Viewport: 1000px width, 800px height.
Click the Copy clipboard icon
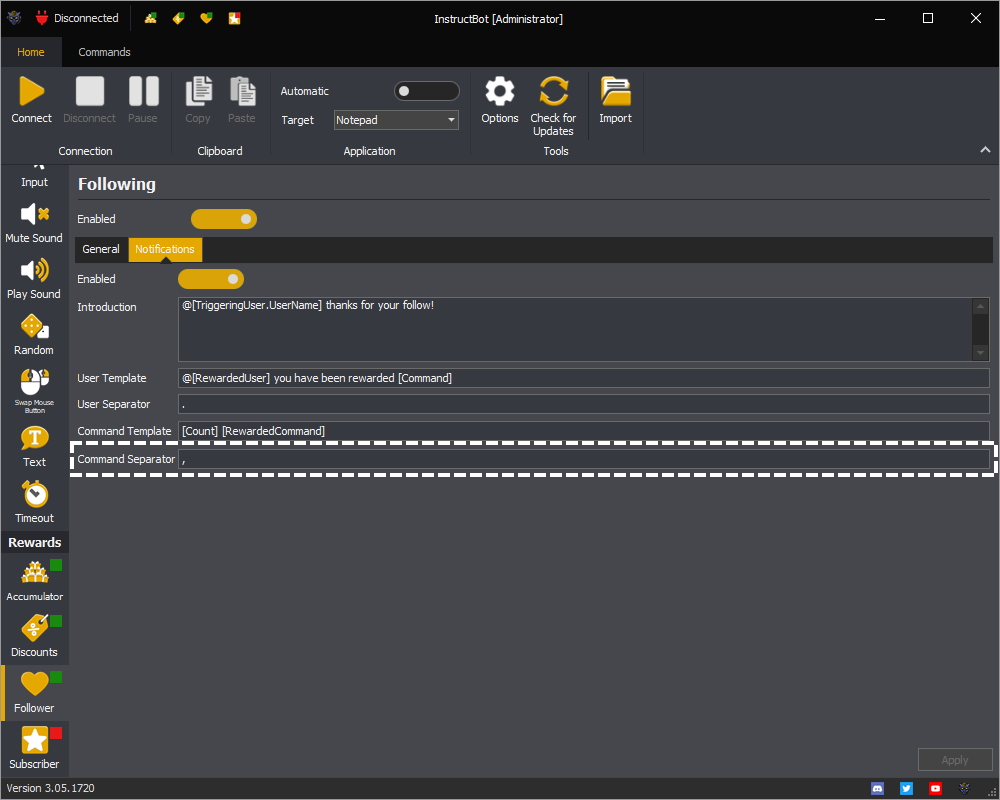(198, 91)
